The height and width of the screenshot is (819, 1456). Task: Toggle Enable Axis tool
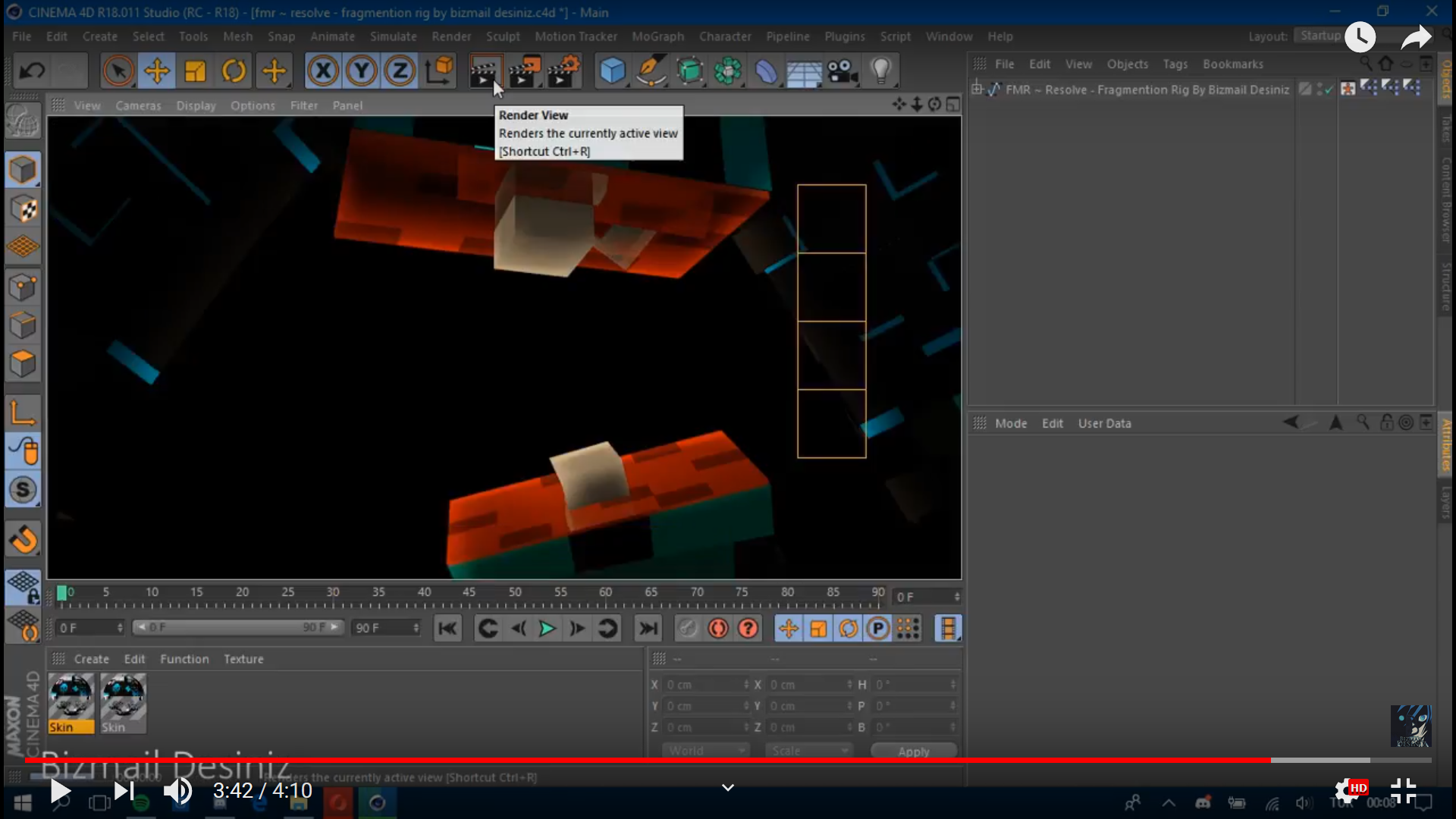tap(23, 413)
